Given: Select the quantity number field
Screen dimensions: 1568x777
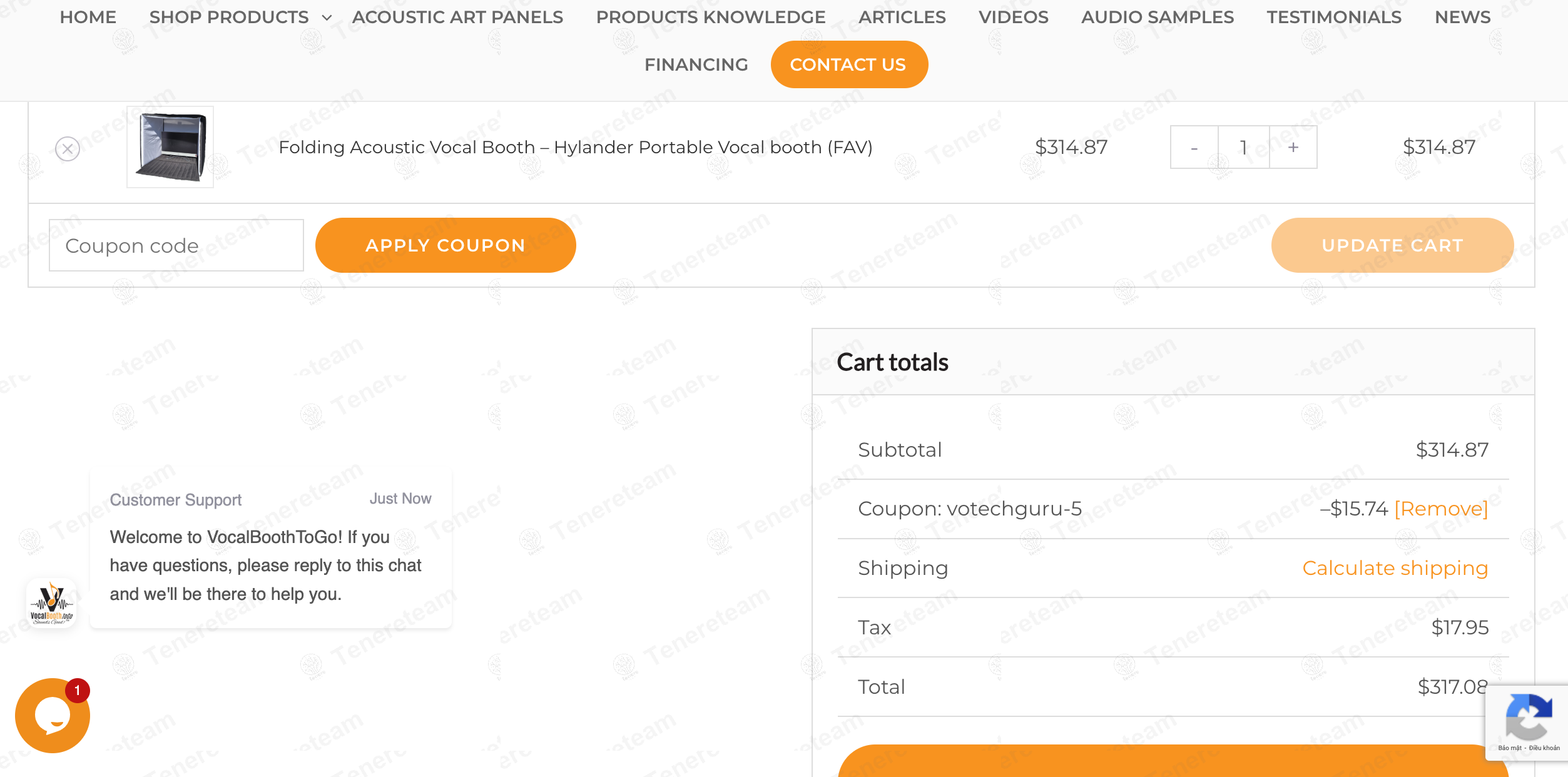Looking at the screenshot, I should [1244, 147].
